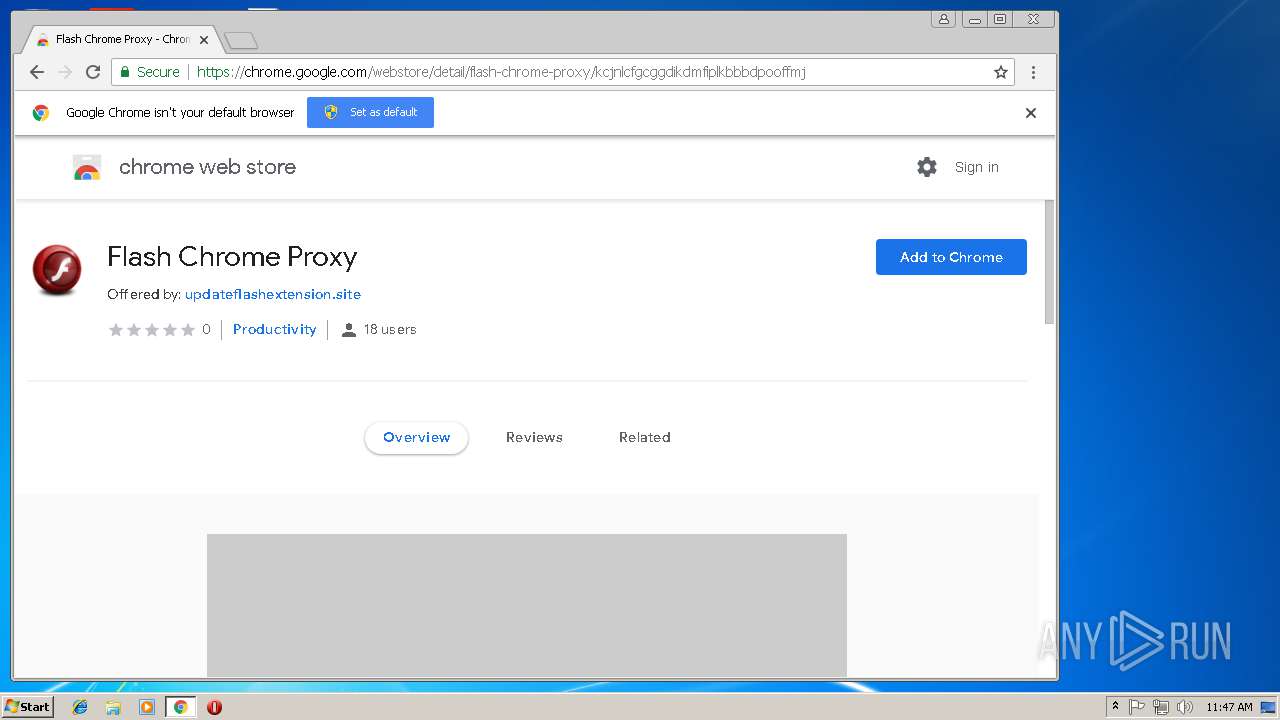This screenshot has width=1280, height=720.
Task: Open the Windows Start menu
Action: tap(28, 706)
